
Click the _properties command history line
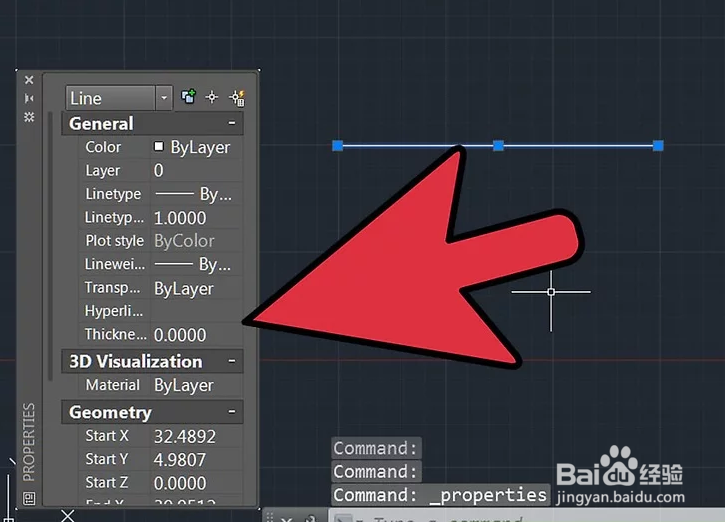[441, 495]
